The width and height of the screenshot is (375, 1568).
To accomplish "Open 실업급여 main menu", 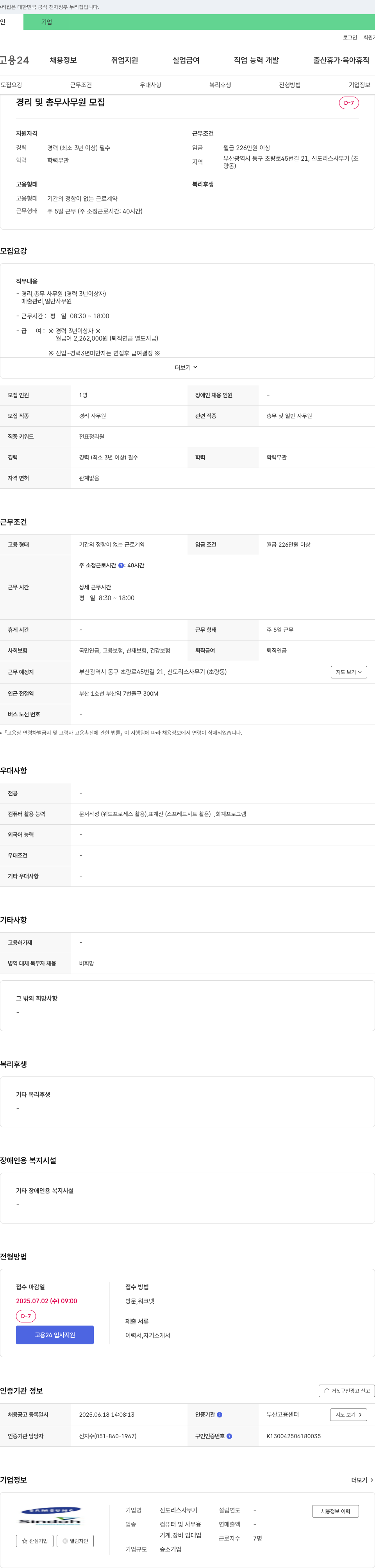I will click(x=186, y=60).
